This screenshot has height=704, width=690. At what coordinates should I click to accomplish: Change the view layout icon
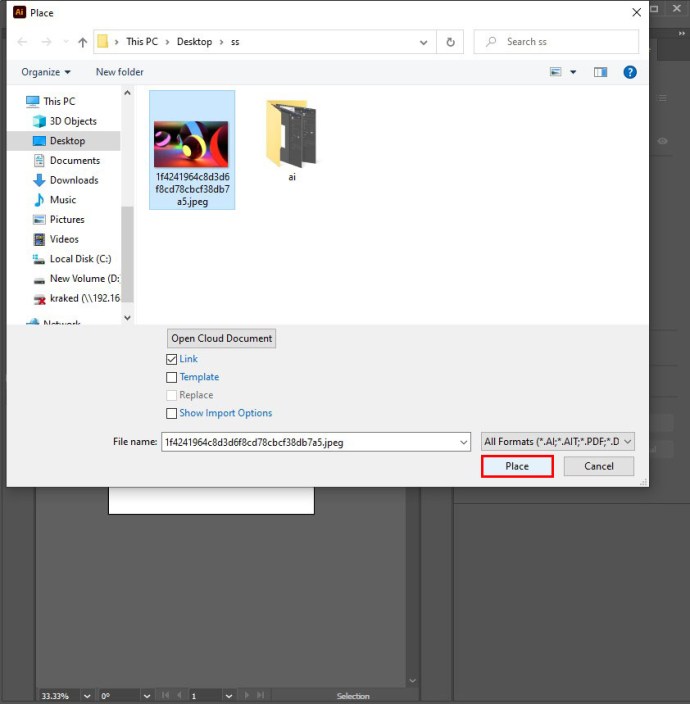[x=556, y=72]
